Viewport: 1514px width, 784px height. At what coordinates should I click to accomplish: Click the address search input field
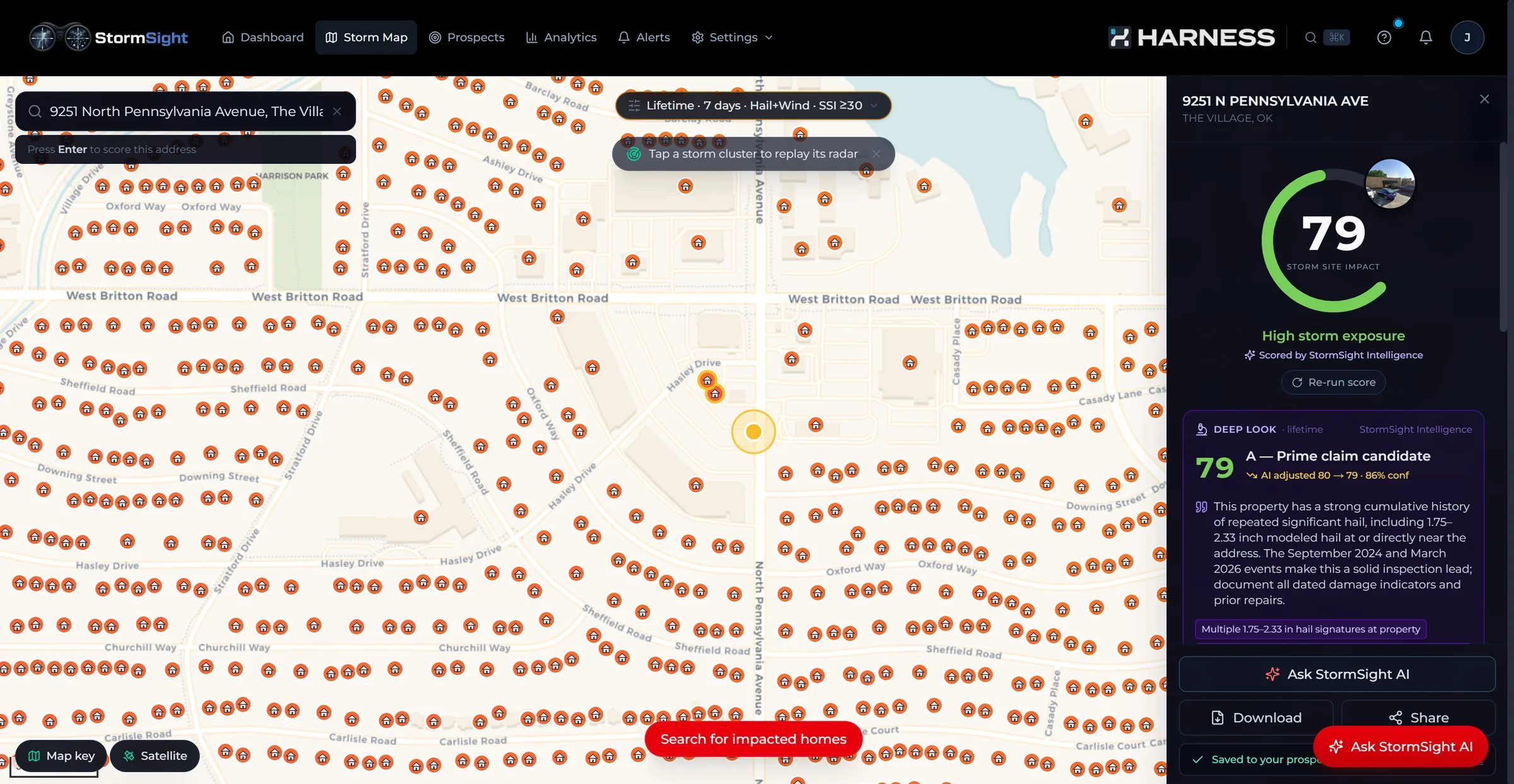coord(185,111)
